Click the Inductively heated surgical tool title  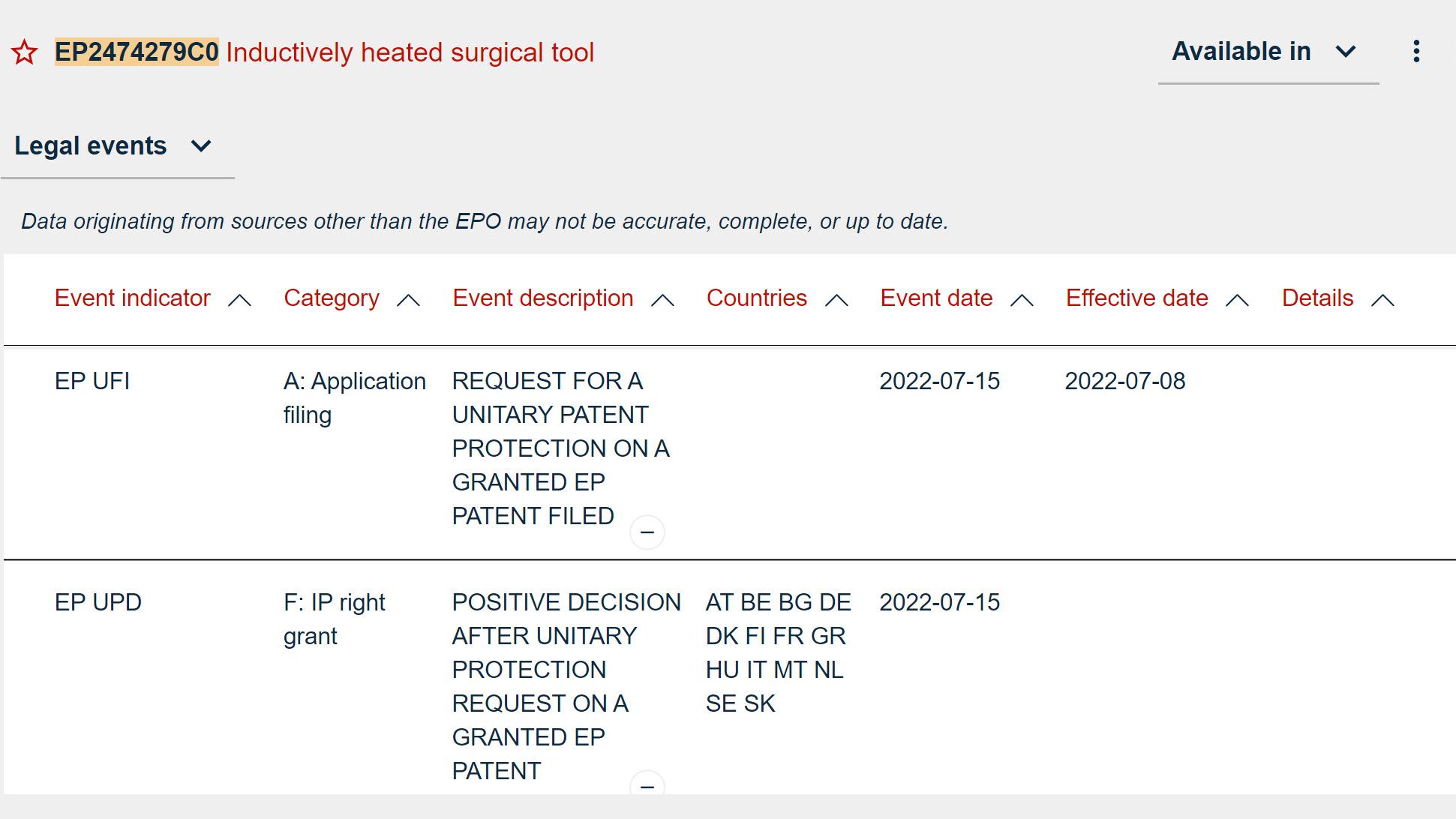(410, 52)
